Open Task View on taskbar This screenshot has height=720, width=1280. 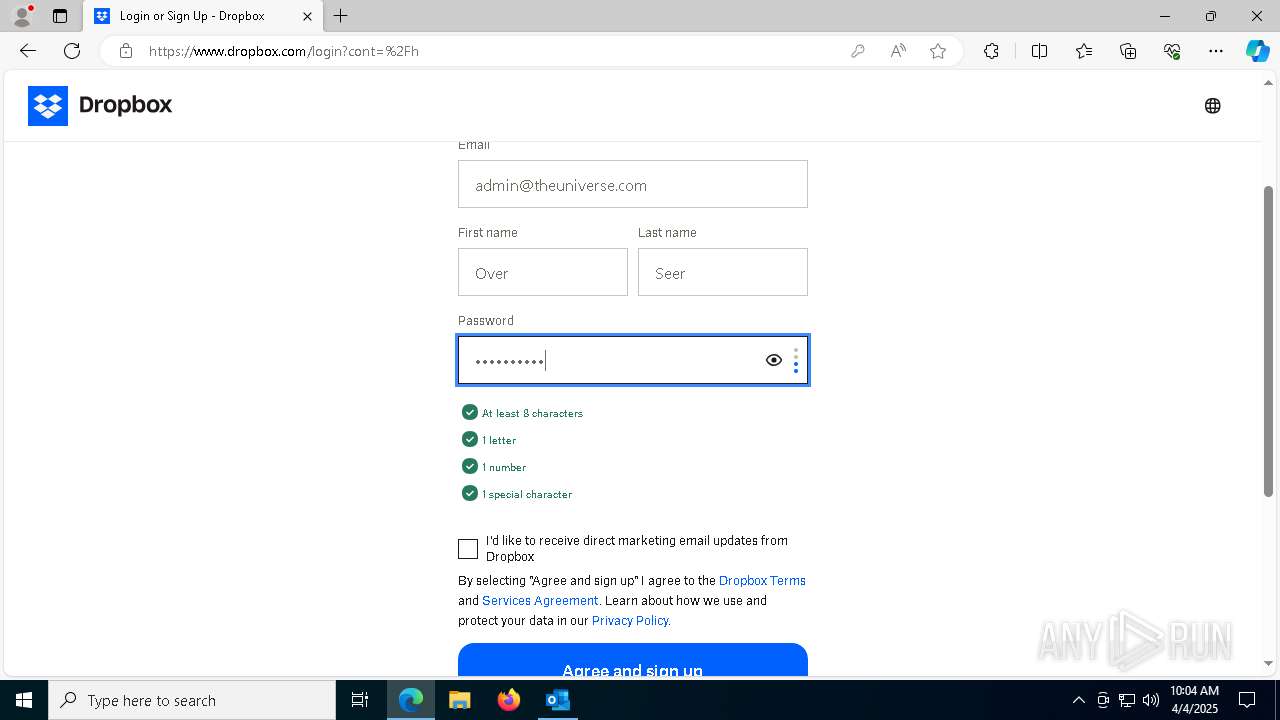click(360, 700)
